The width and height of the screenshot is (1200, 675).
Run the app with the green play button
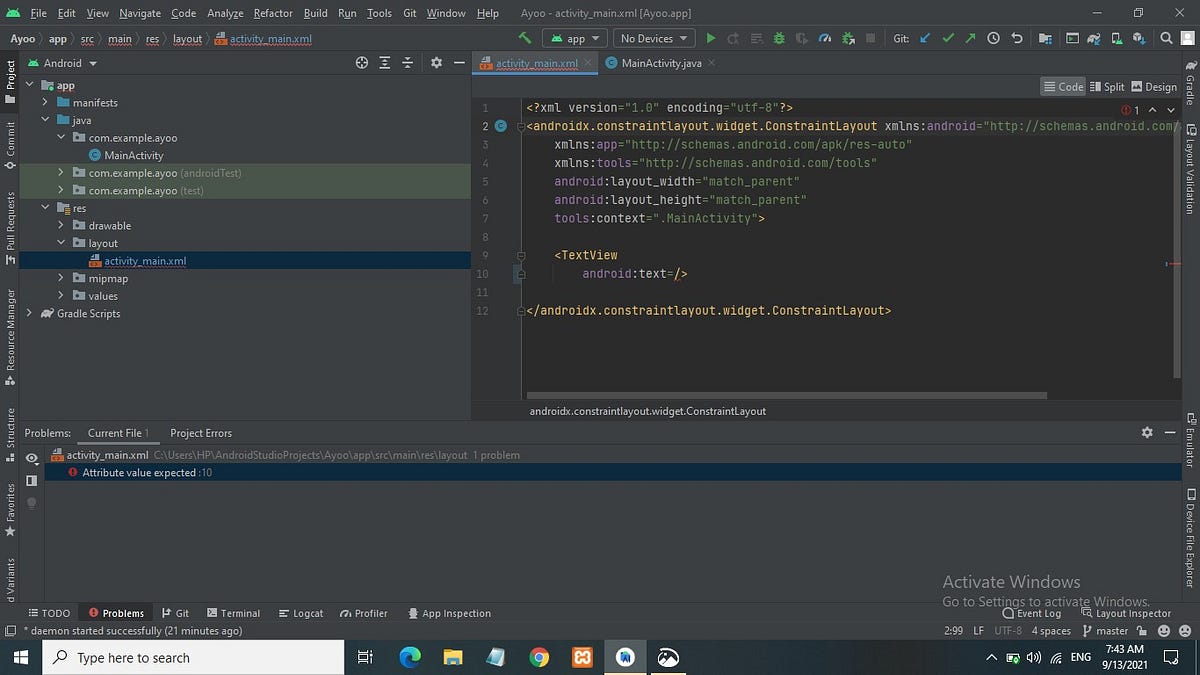pyautogui.click(x=710, y=37)
